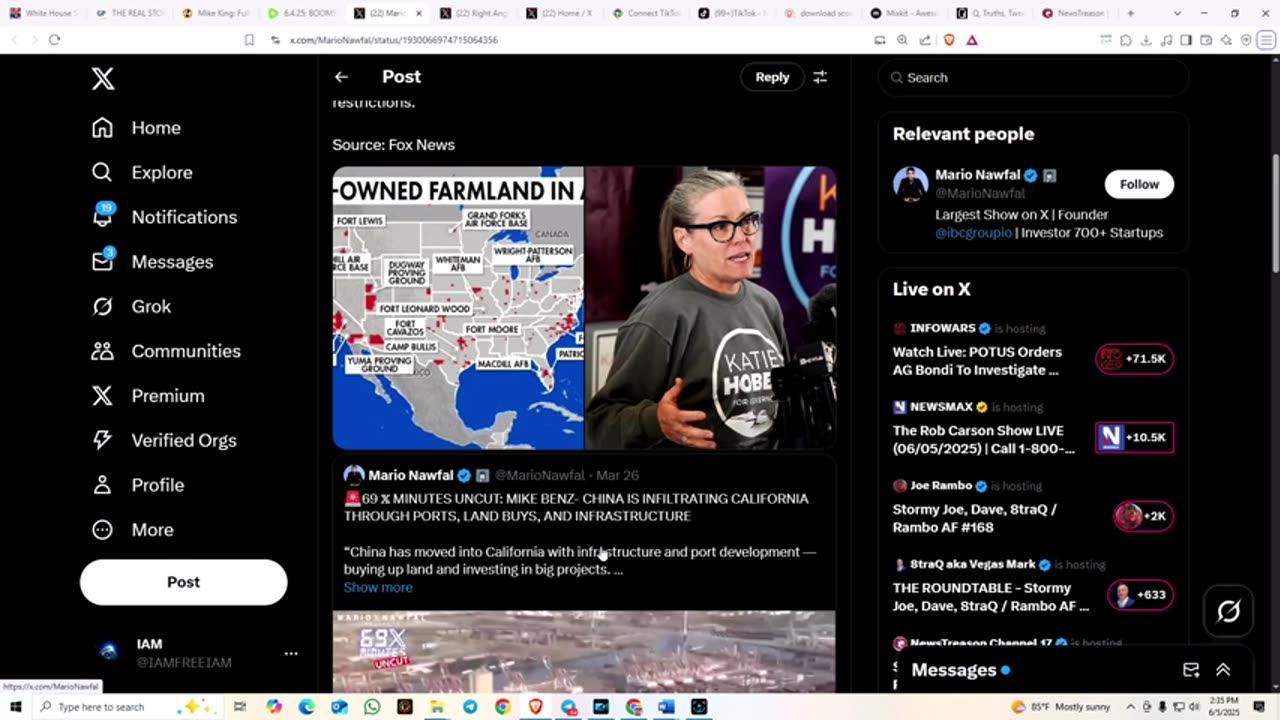The width and height of the screenshot is (1280, 720).
Task: Join Joe Rambo's live space +2K
Action: 1143,516
